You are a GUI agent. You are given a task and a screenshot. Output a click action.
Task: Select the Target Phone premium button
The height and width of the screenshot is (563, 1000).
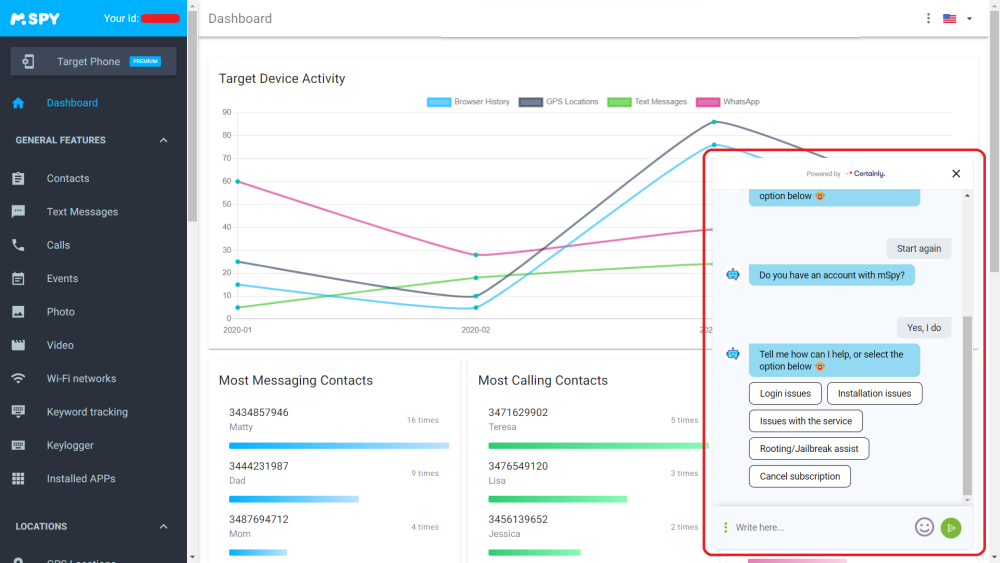93,61
